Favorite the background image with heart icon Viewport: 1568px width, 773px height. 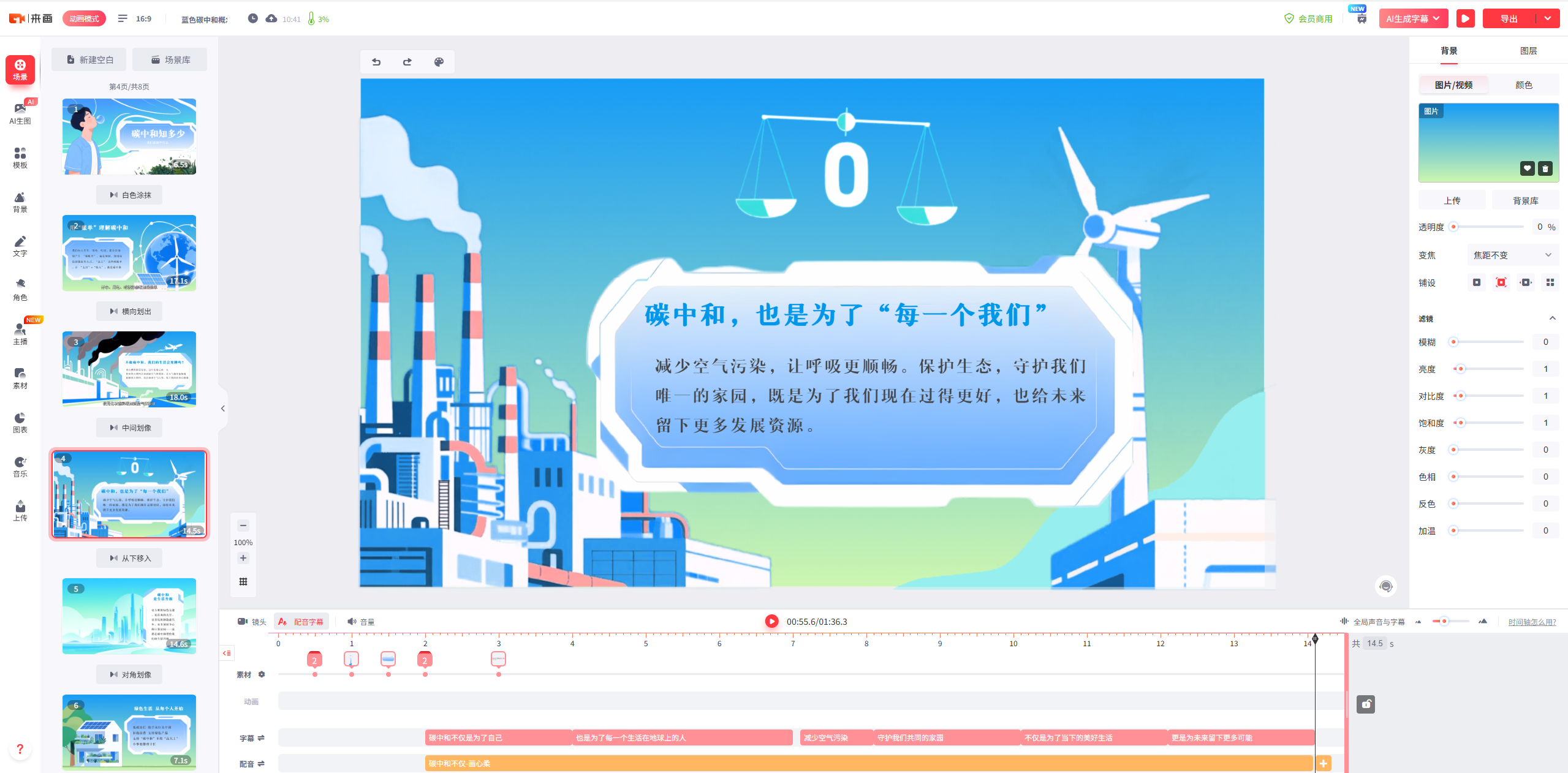click(1527, 168)
